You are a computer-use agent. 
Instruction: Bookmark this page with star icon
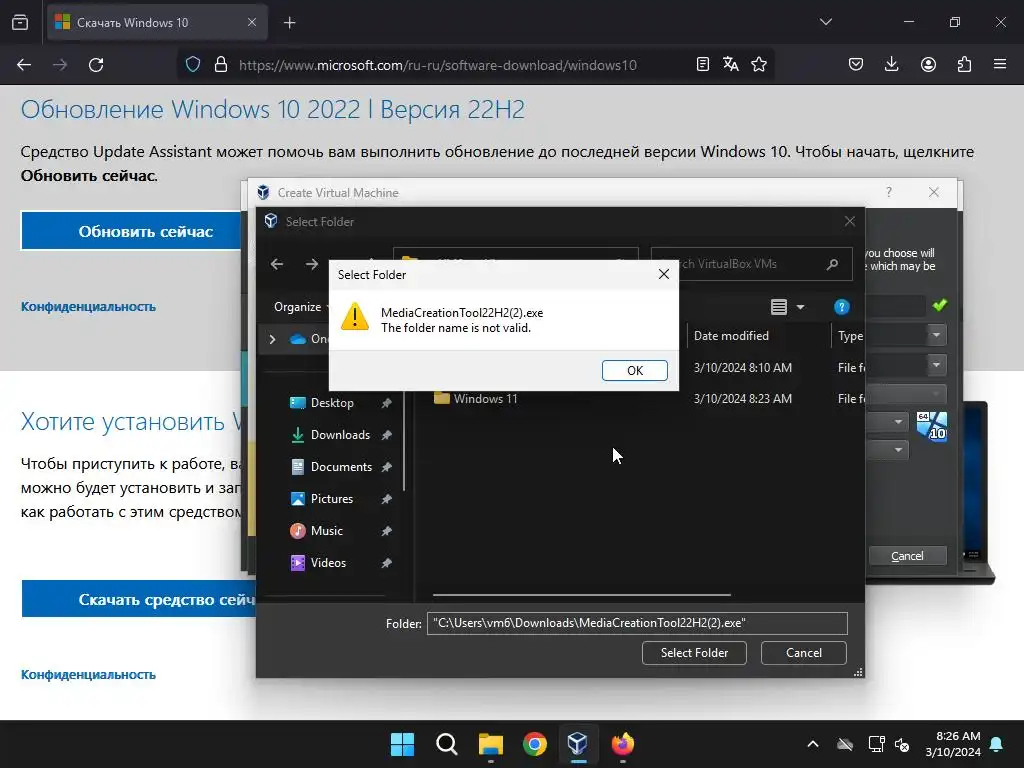pos(758,64)
